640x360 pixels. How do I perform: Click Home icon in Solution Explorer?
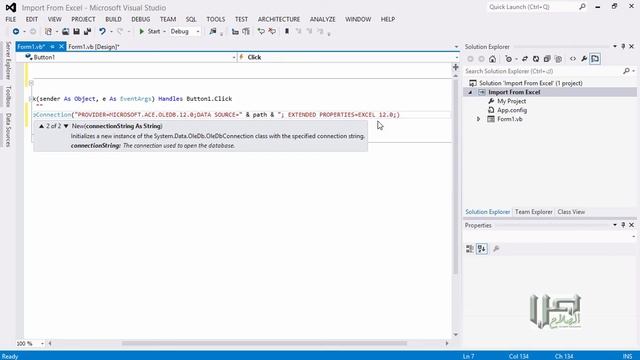[493, 59]
